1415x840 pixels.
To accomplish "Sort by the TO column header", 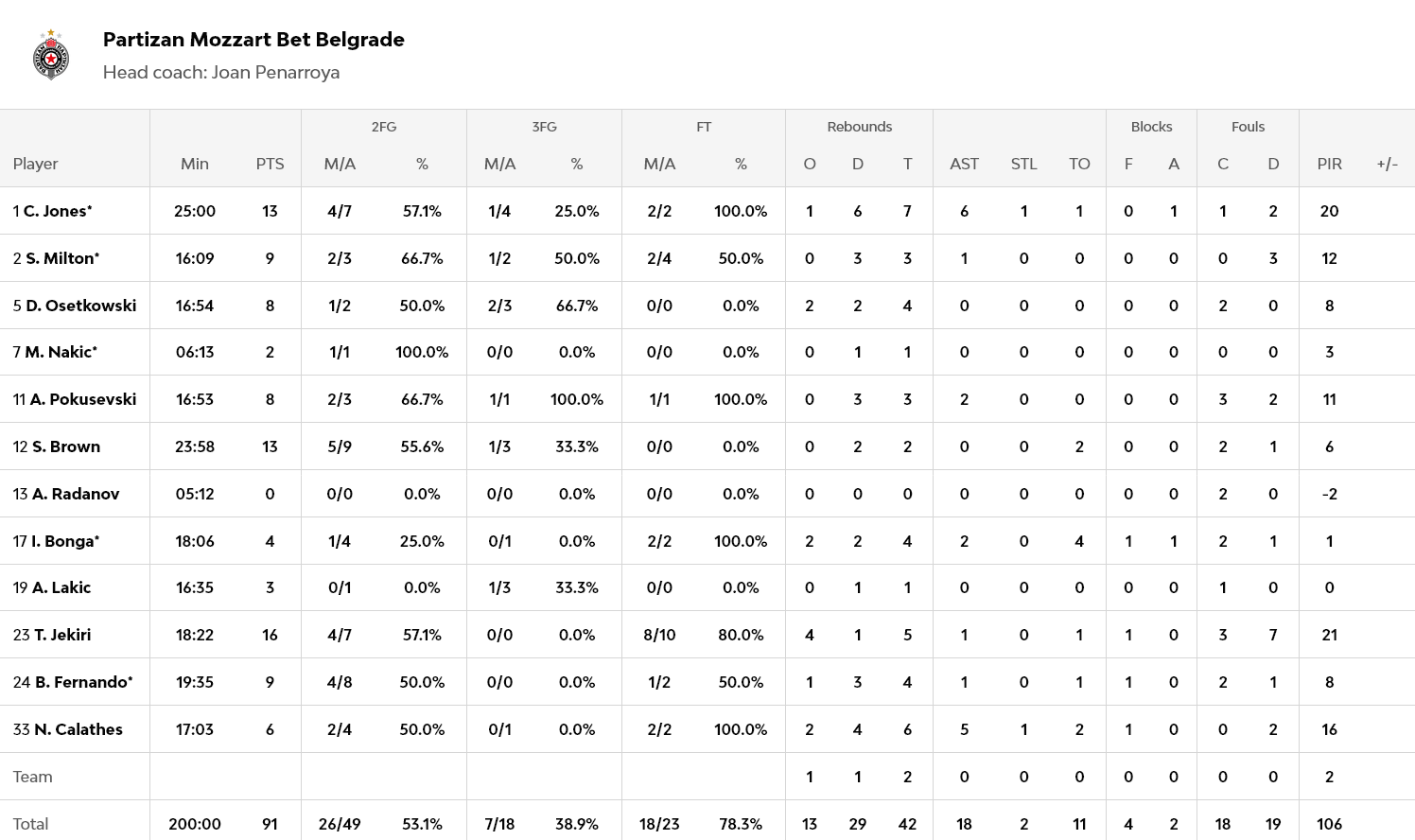I will click(1079, 164).
